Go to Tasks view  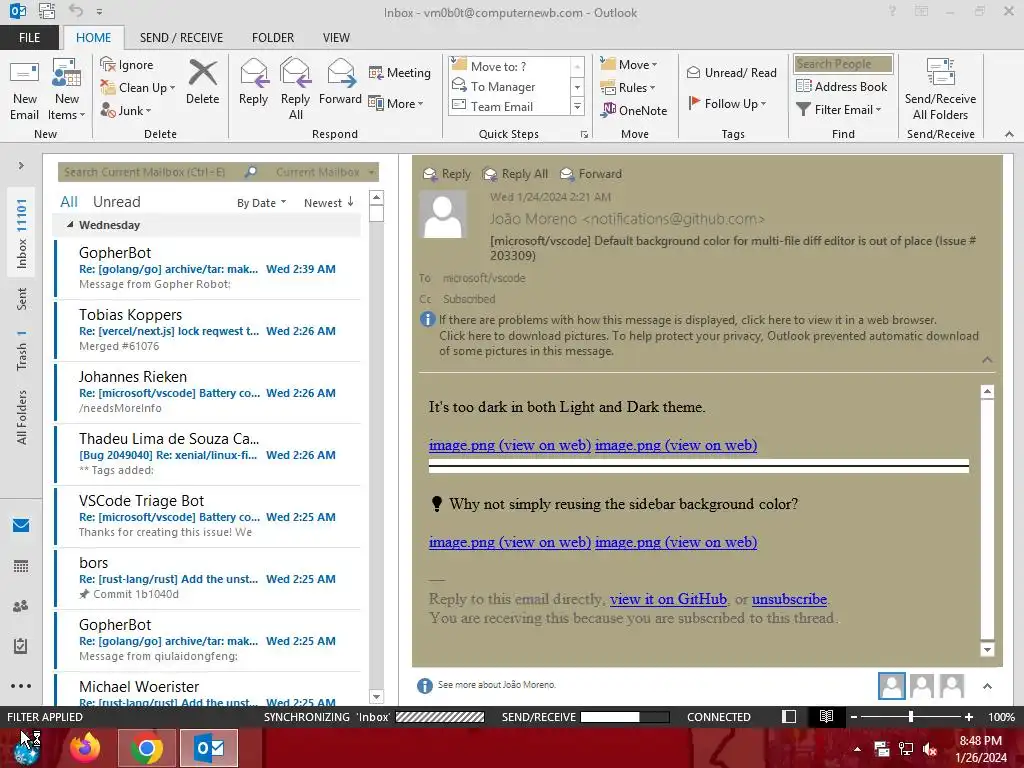click(21, 646)
